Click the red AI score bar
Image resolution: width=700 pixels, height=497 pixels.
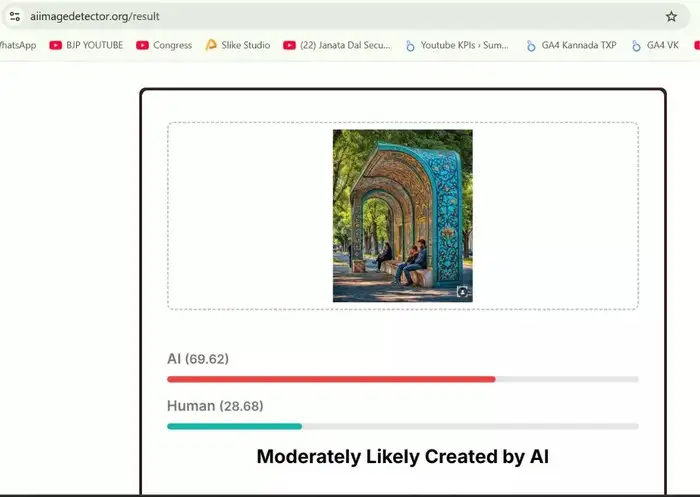pos(330,379)
